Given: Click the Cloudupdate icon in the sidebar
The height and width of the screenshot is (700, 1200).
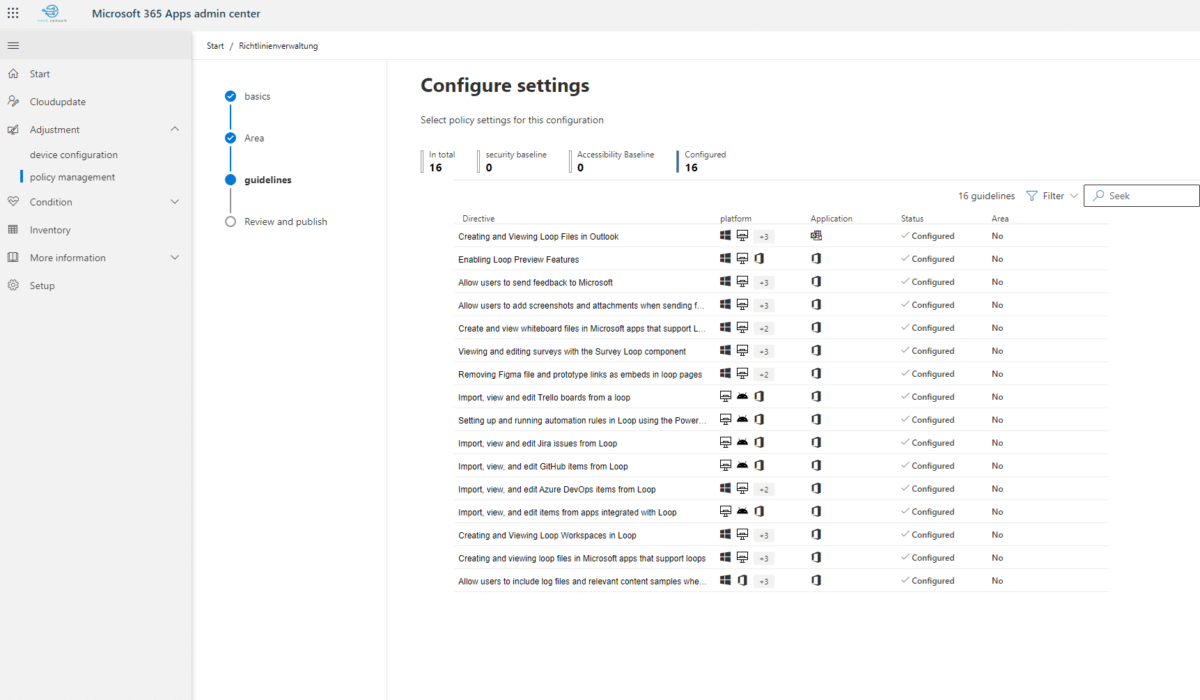Looking at the screenshot, I should [14, 101].
